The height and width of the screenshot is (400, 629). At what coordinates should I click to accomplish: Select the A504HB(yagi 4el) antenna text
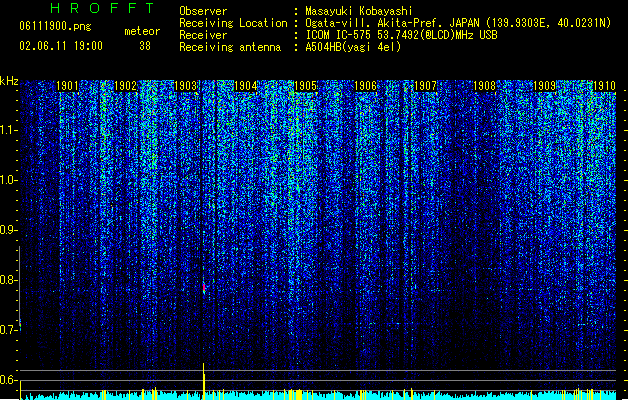point(353,47)
